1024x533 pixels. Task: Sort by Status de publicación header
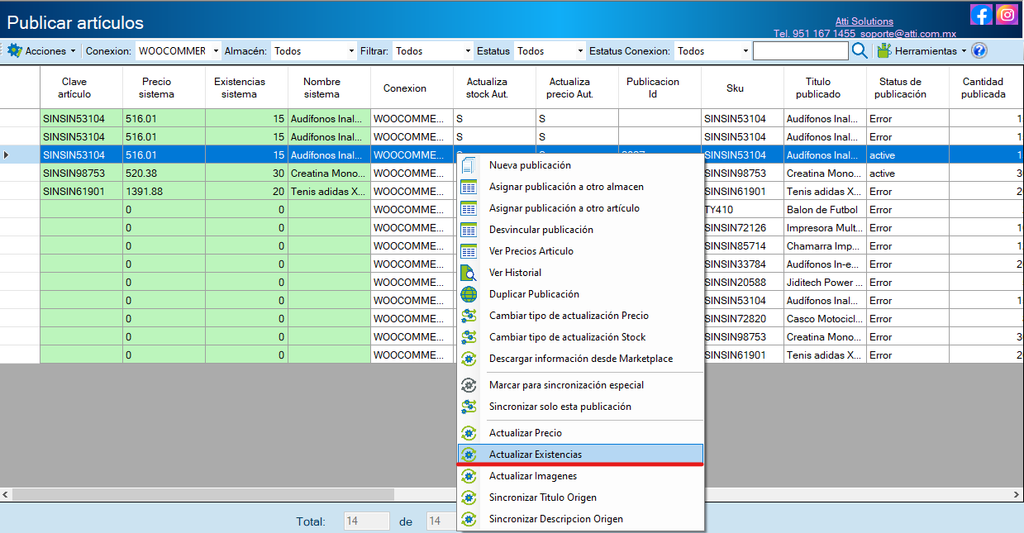pos(908,88)
